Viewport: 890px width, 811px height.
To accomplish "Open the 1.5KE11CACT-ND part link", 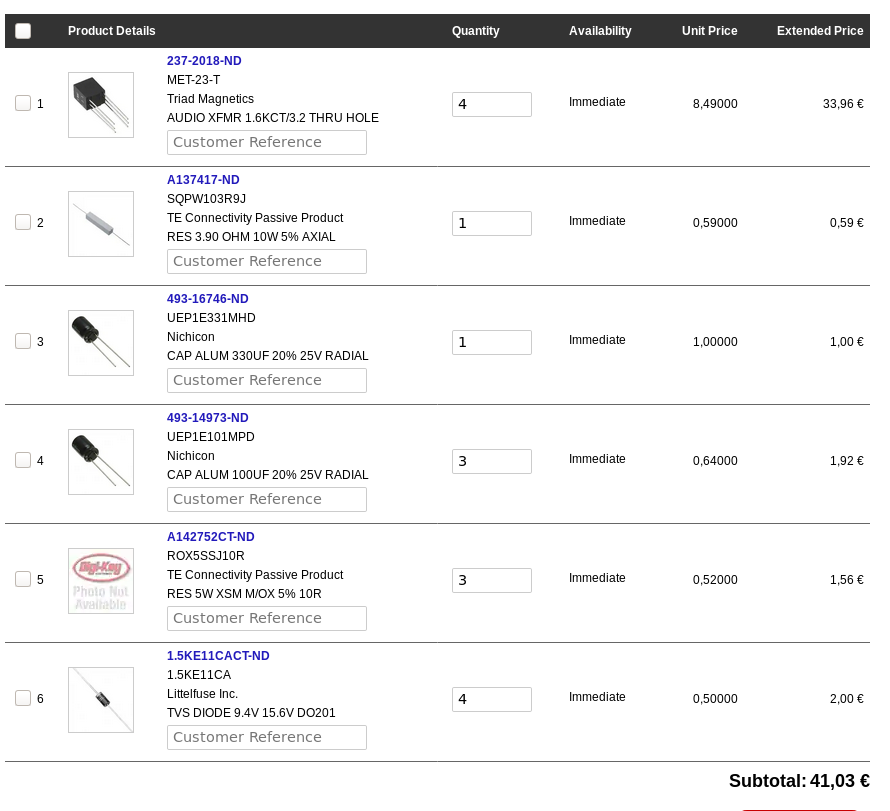I will coord(218,655).
